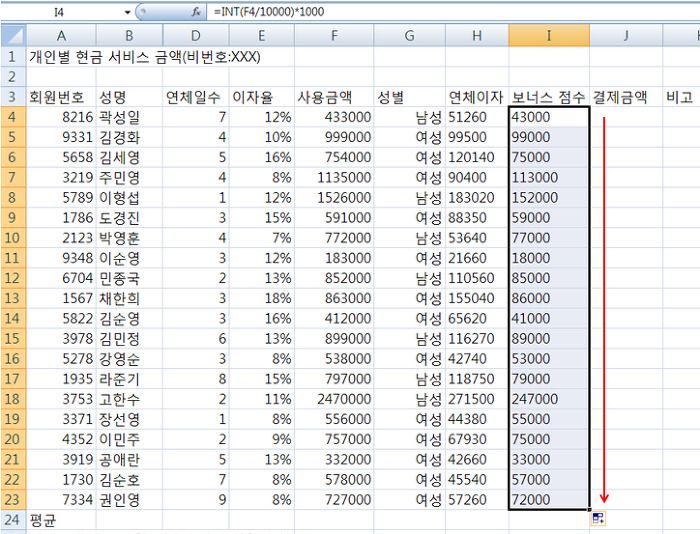
Task: Click the '연체이자' header cell
Action: [x=477, y=96]
